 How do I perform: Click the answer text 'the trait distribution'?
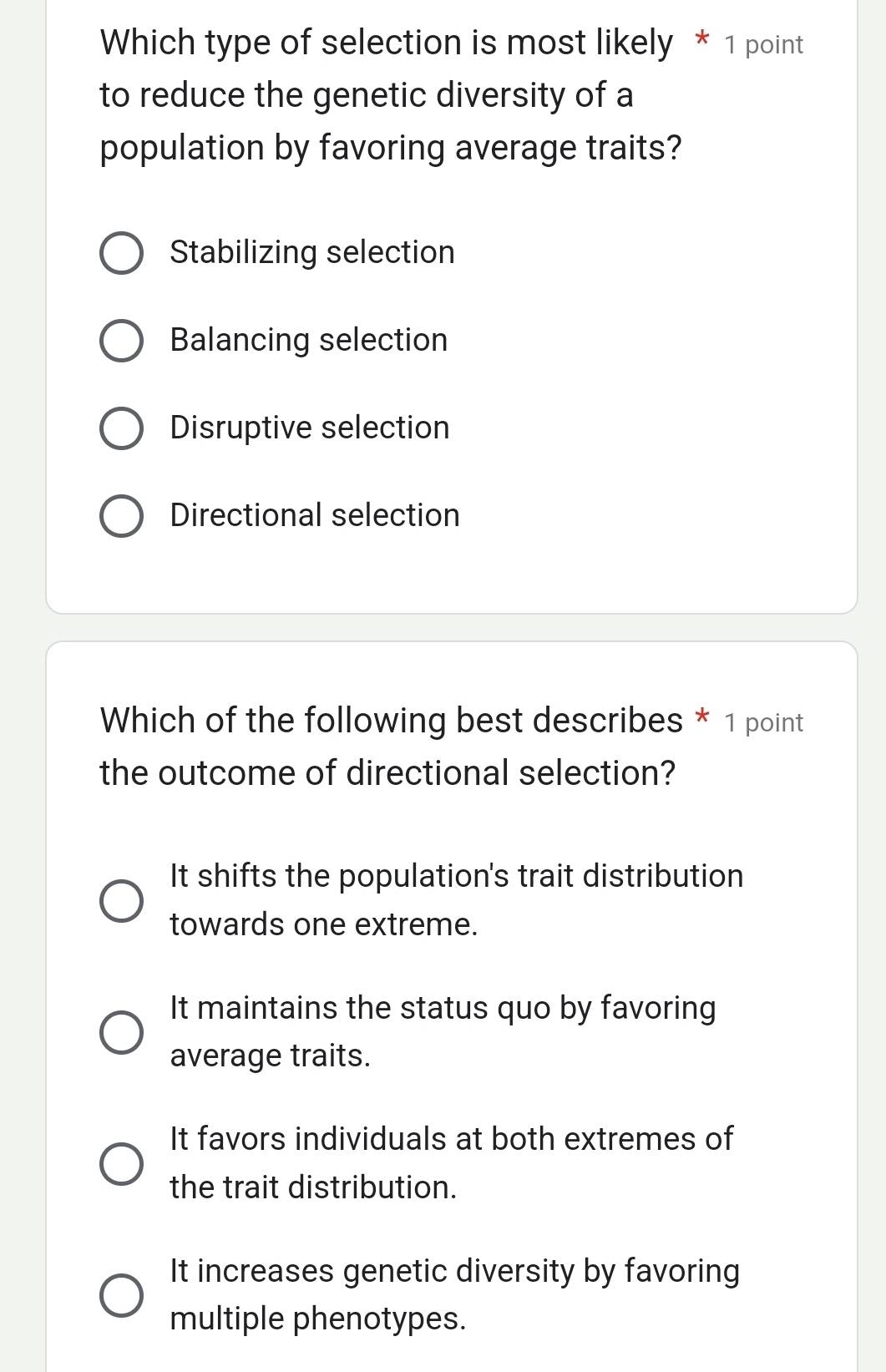(312, 1187)
